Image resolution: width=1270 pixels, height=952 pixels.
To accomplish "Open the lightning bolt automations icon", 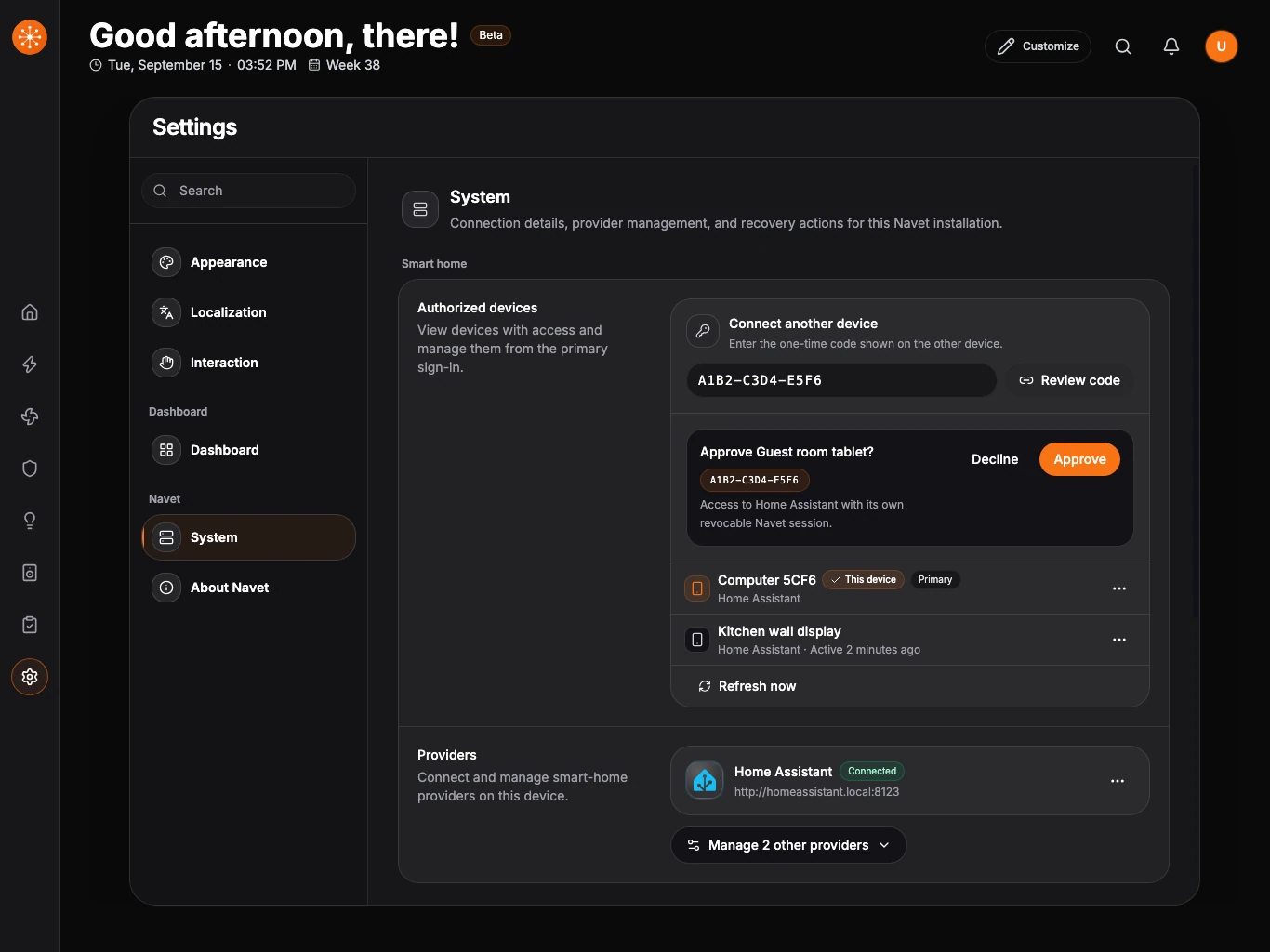I will click(x=30, y=364).
